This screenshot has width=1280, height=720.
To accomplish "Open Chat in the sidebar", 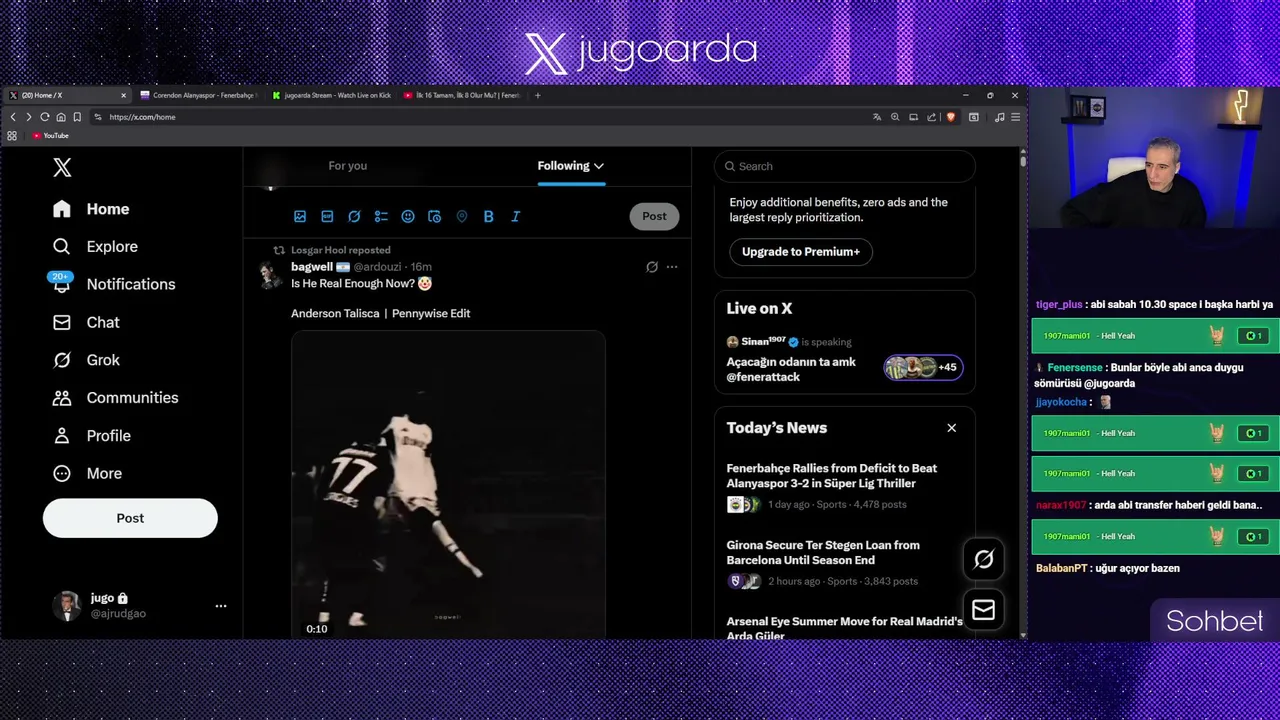I will click(x=86, y=322).
